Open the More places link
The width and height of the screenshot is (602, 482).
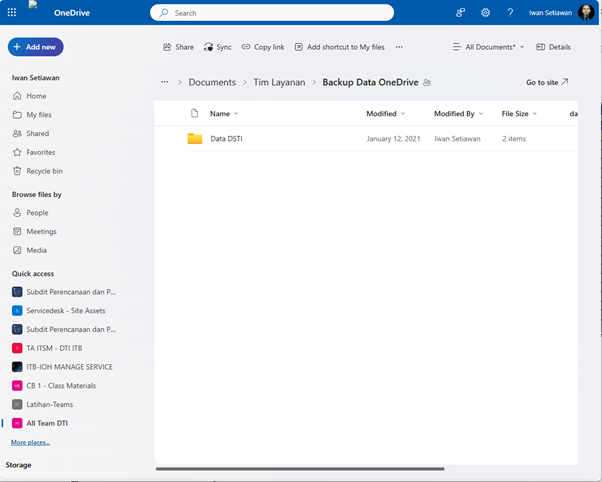30,442
